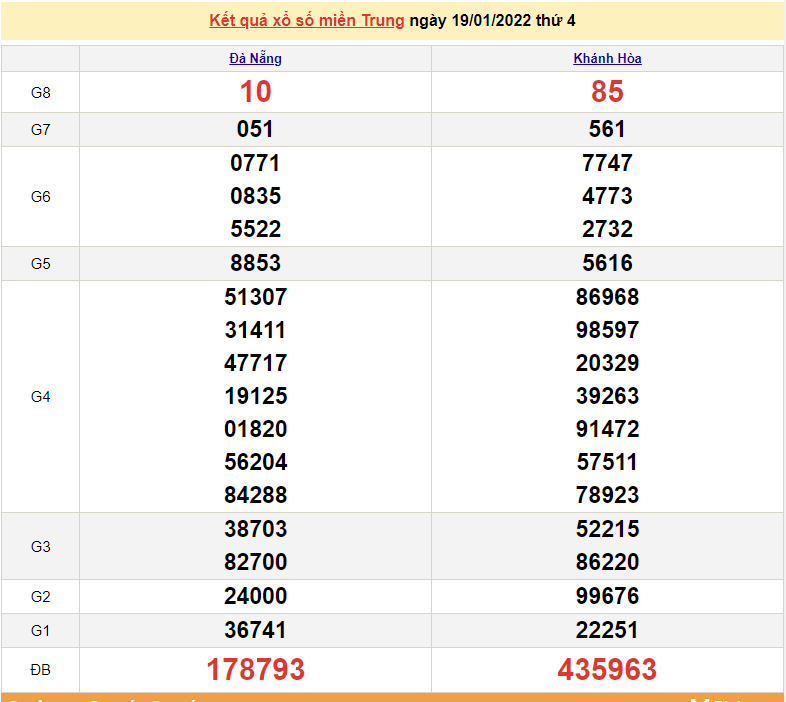Select G4 number 98597

[607, 330]
